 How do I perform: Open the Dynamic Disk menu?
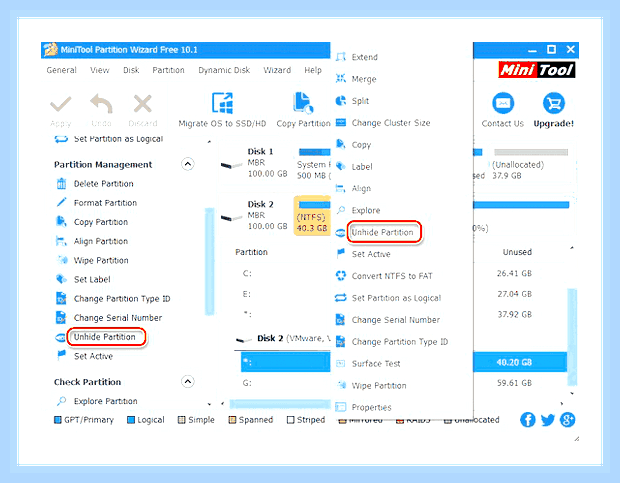[x=224, y=70]
